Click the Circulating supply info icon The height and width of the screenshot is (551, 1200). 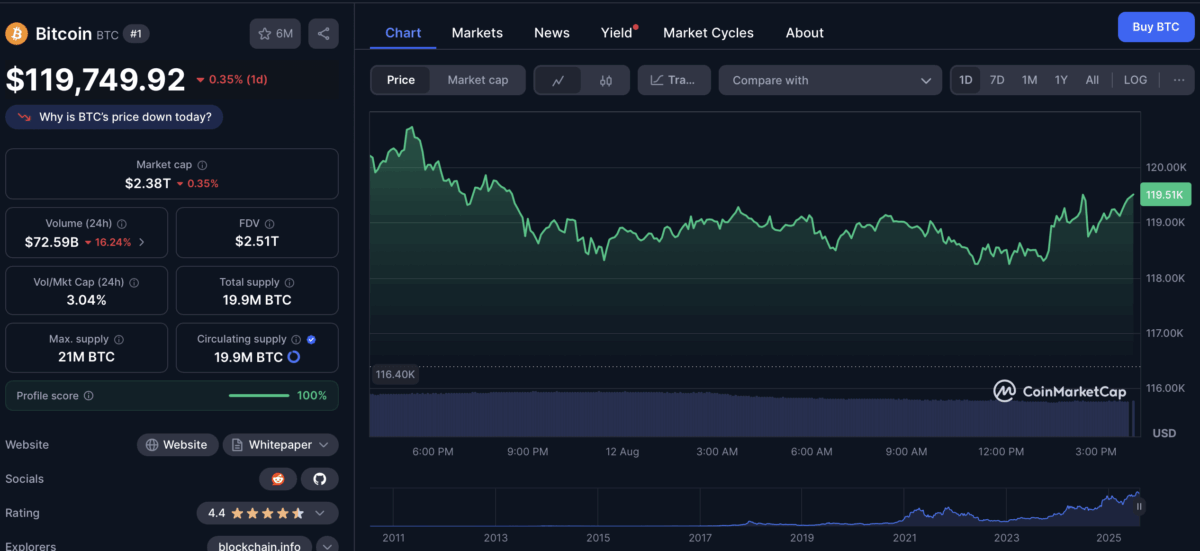[x=296, y=340]
